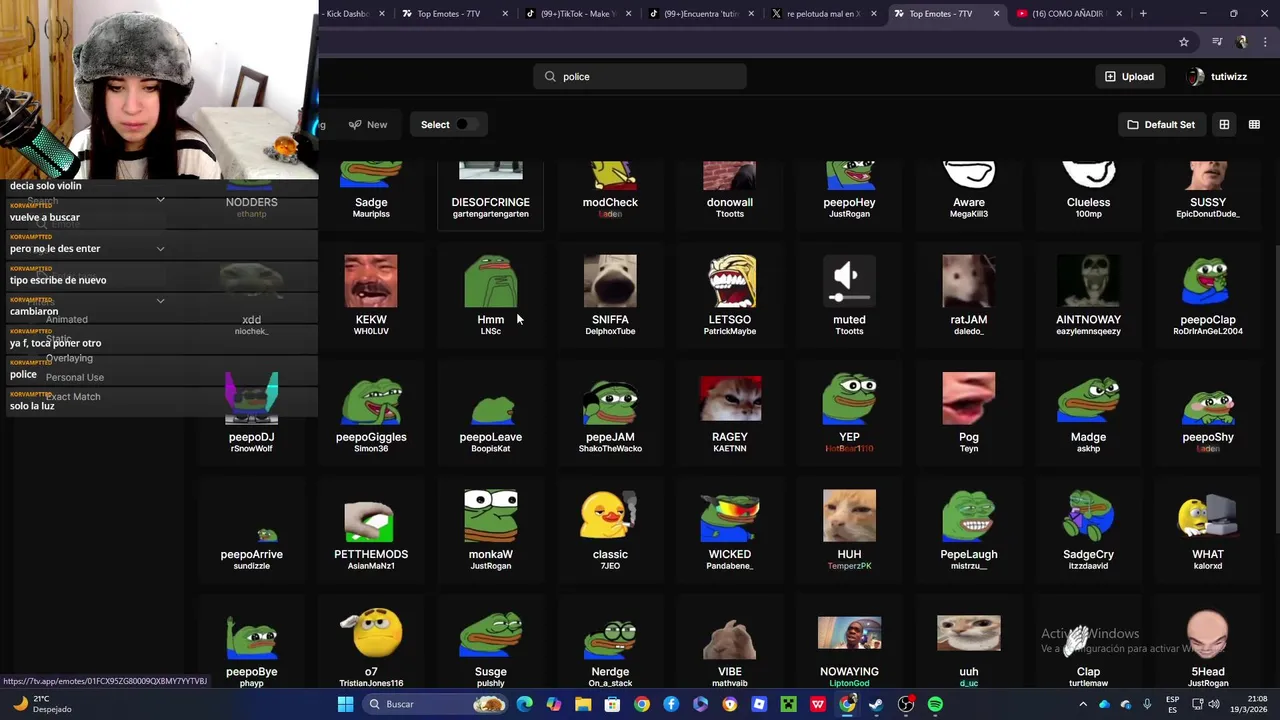Open the browser media control icon
This screenshot has height=720, width=1280.
(1217, 42)
